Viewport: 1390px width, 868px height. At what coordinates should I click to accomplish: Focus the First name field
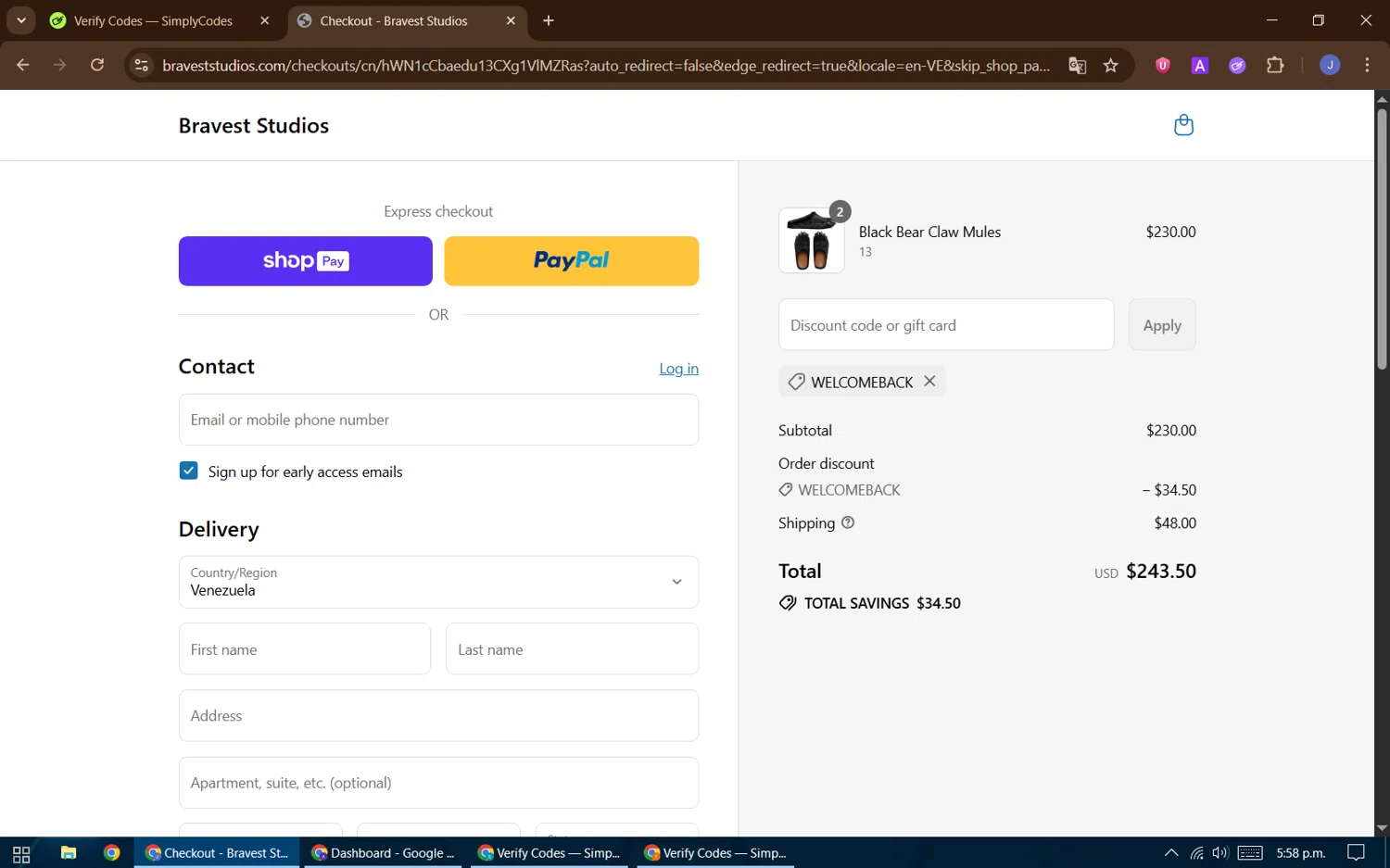[305, 649]
